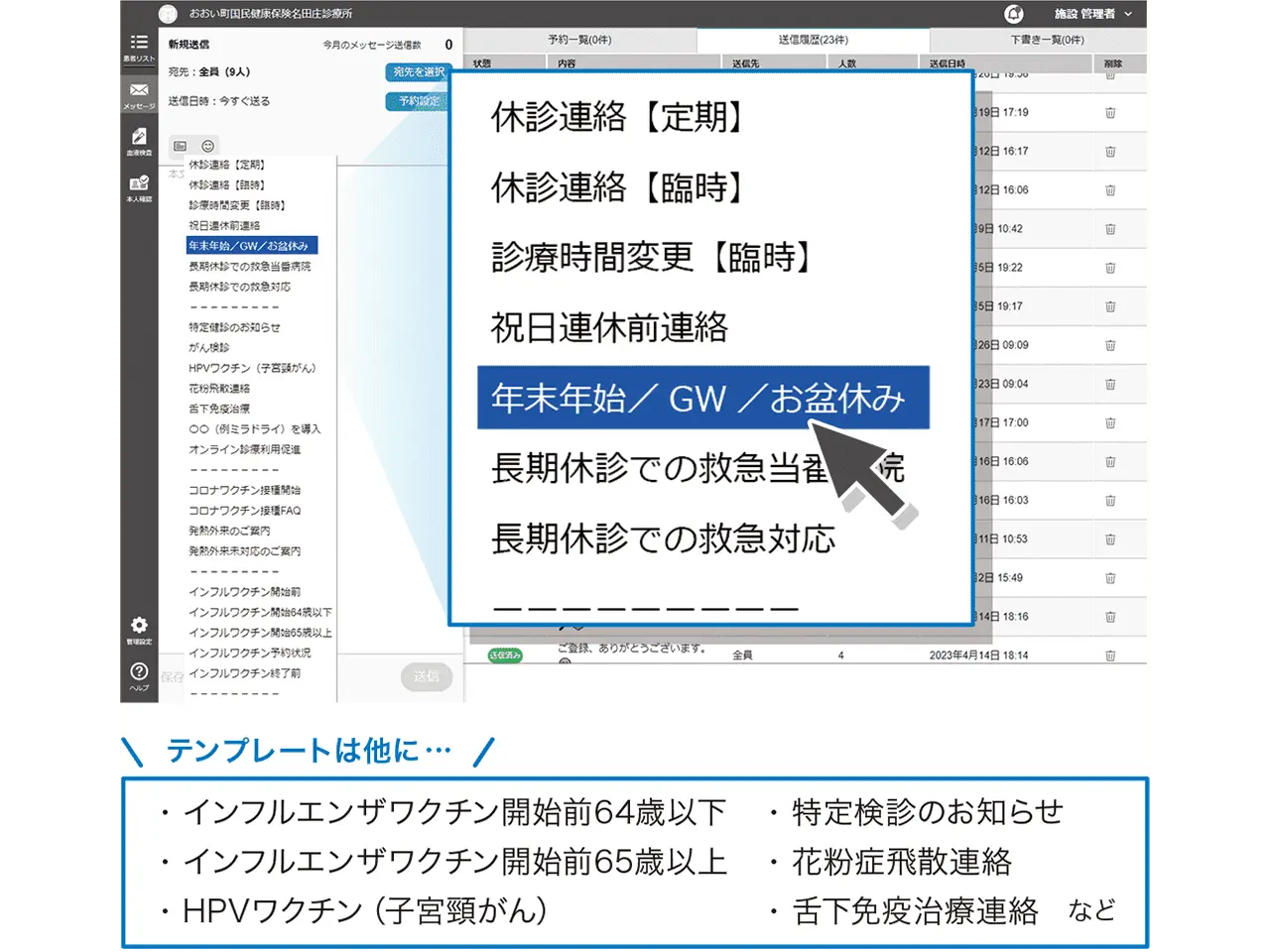This screenshot has height=952, width=1270.
Task: Open the emoji smiley picker
Action: pos(208,146)
